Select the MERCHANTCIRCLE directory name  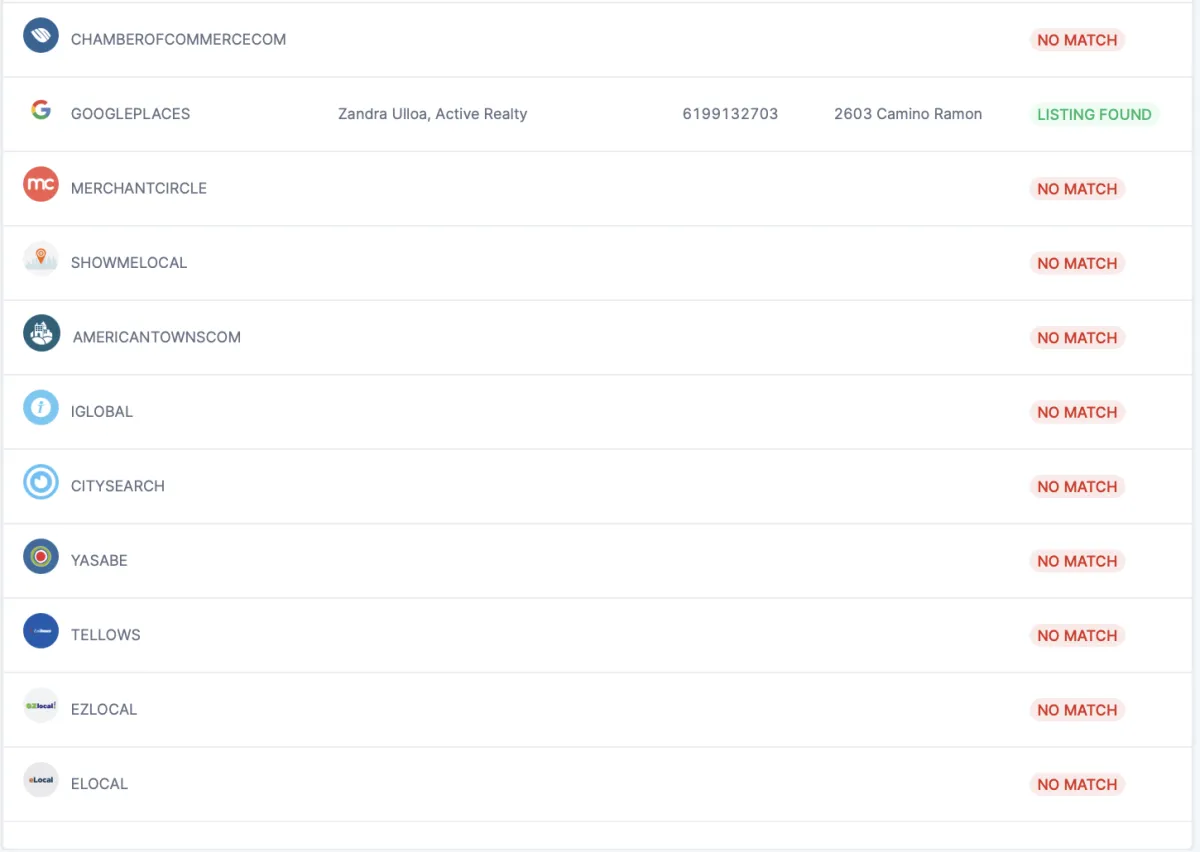tap(139, 188)
